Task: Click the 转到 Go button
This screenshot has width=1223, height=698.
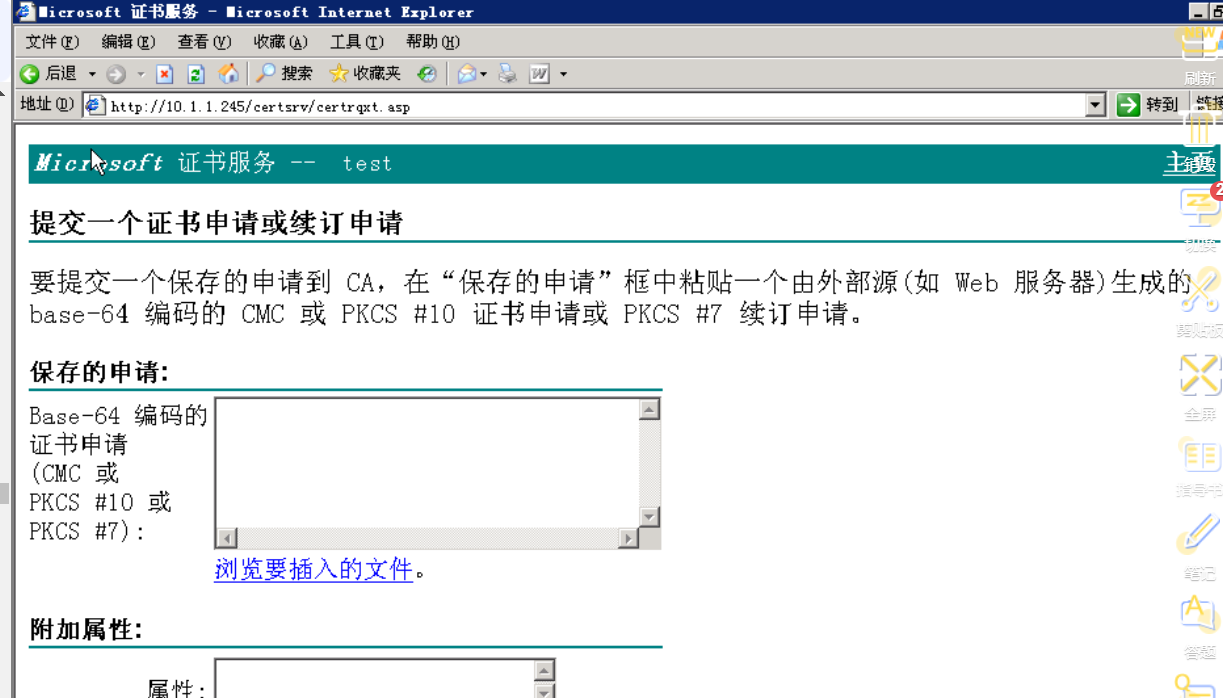Action: click(1148, 105)
